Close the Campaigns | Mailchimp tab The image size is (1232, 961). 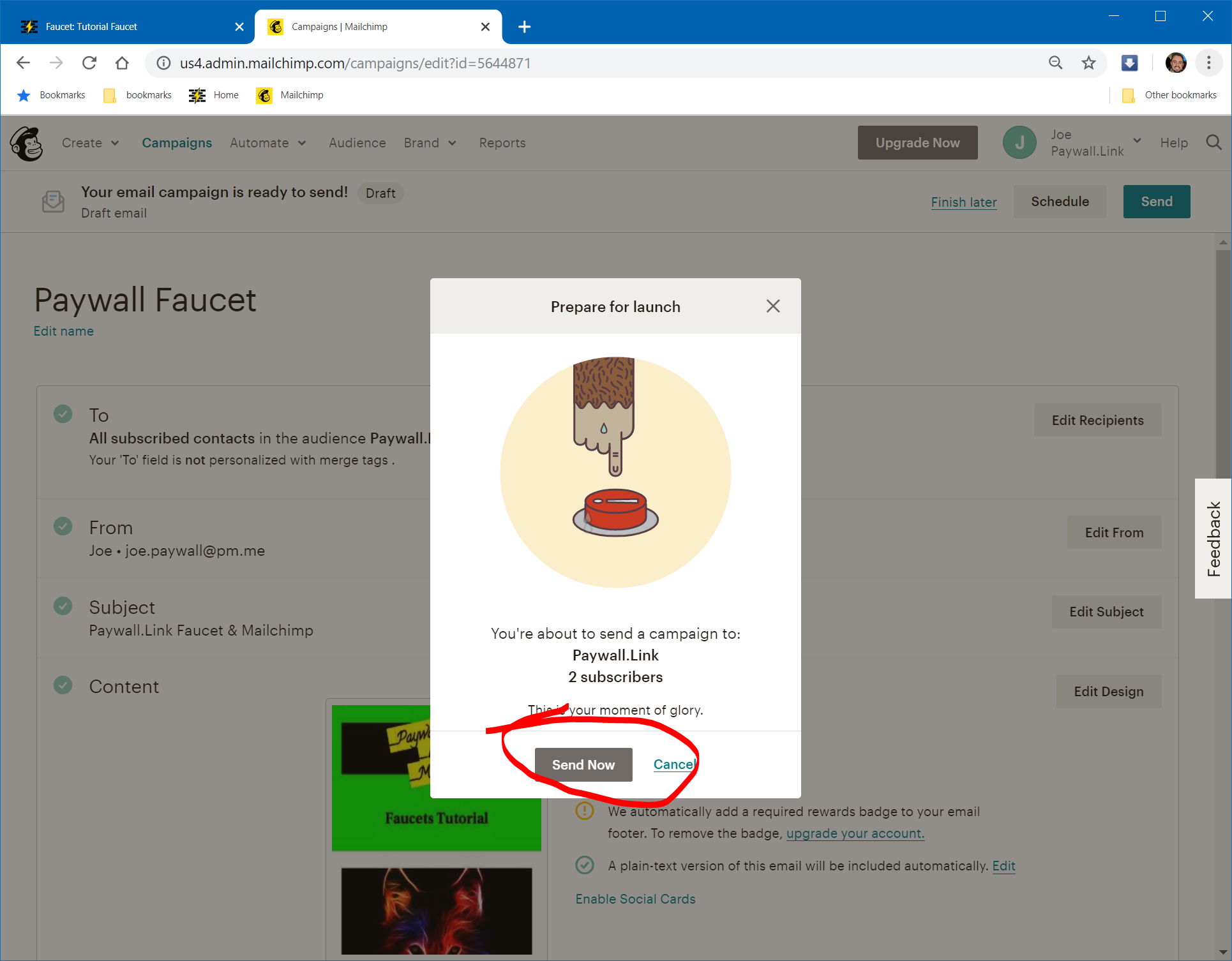[485, 27]
